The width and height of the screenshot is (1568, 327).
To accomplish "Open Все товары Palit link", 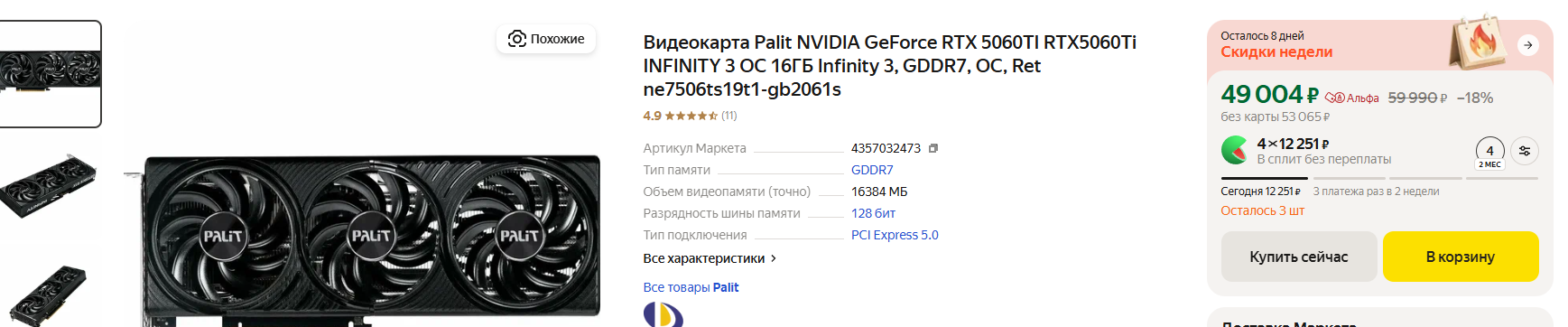I will point(691,287).
